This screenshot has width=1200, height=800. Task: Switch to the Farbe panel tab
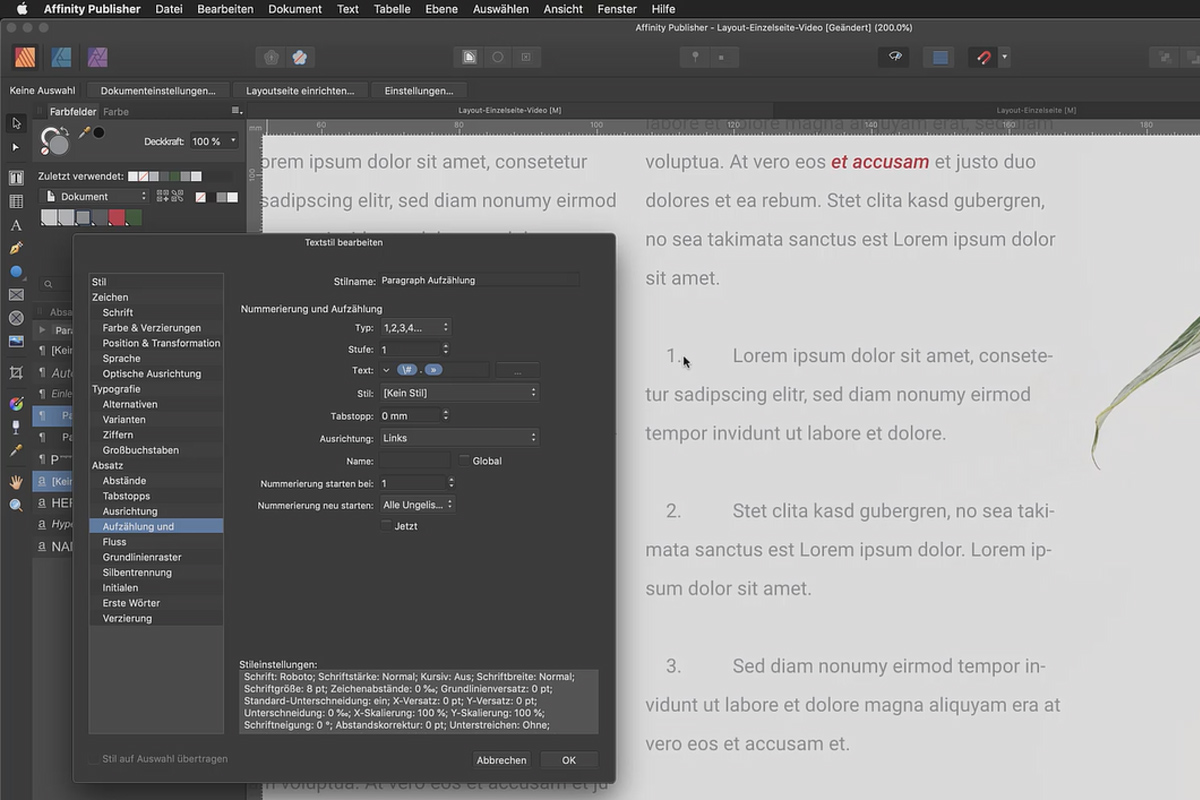114,111
